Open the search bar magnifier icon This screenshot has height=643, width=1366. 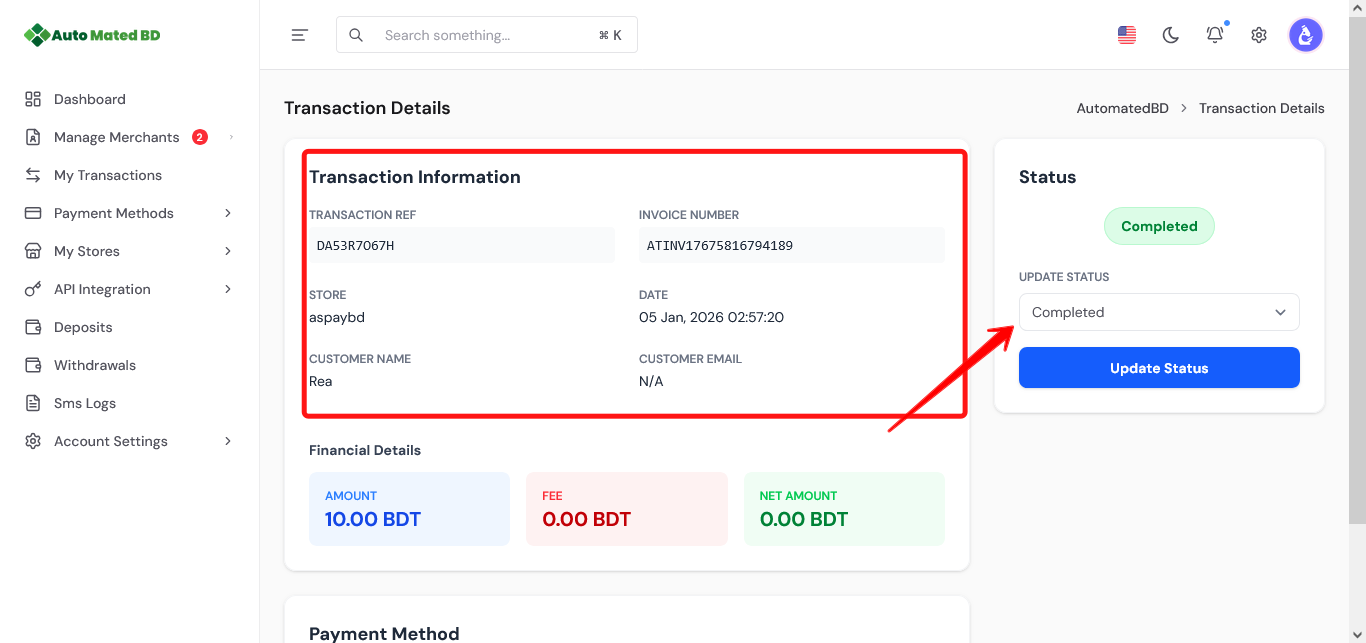[x=356, y=34]
